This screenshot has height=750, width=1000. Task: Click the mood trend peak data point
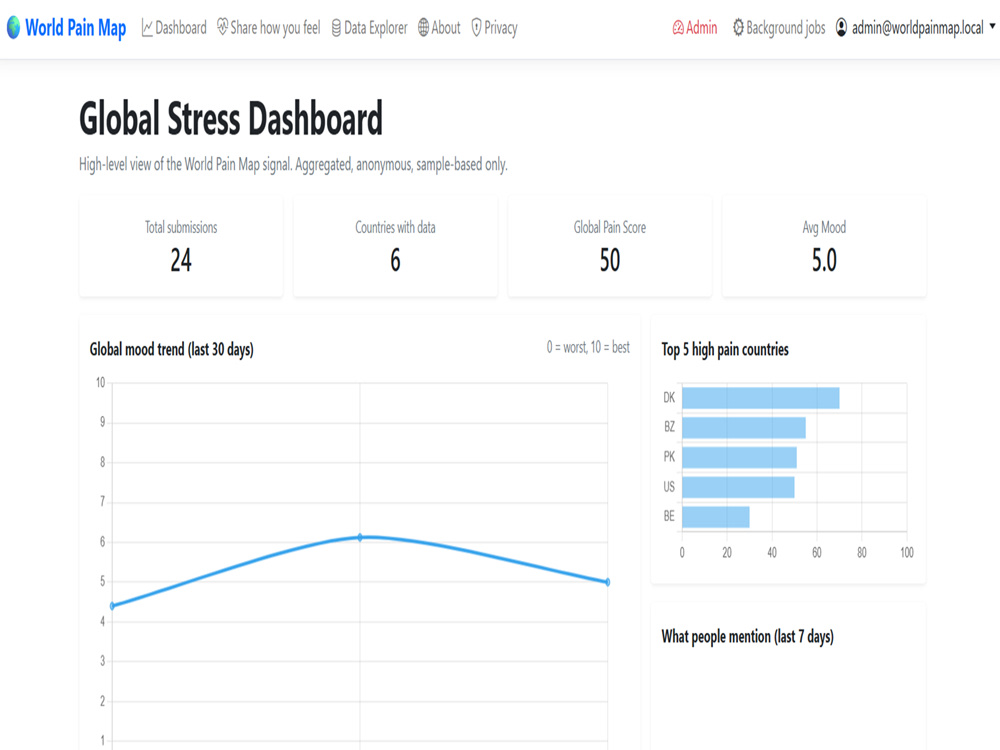pyautogui.click(x=360, y=538)
